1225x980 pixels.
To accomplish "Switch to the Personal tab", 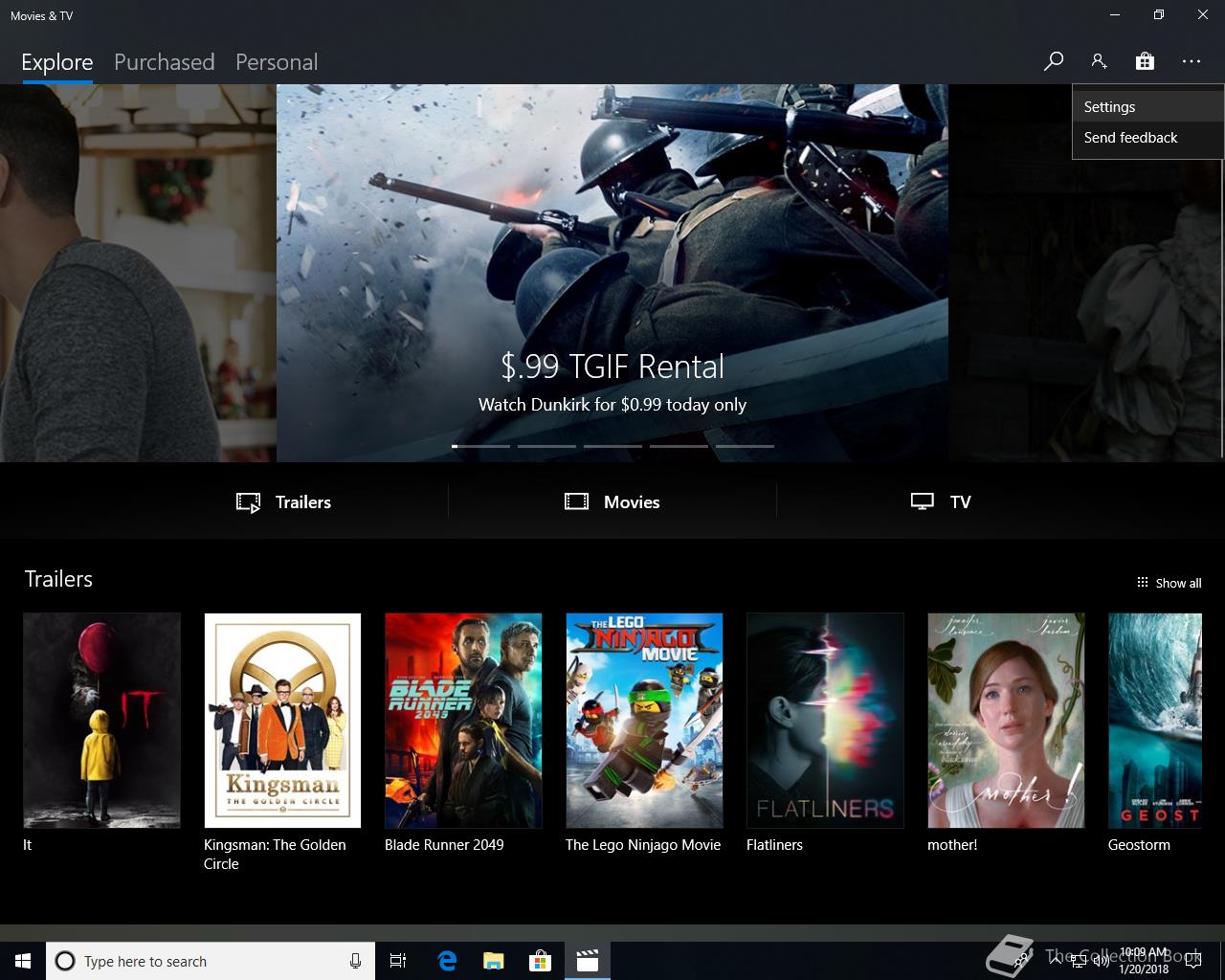I will coord(277,62).
